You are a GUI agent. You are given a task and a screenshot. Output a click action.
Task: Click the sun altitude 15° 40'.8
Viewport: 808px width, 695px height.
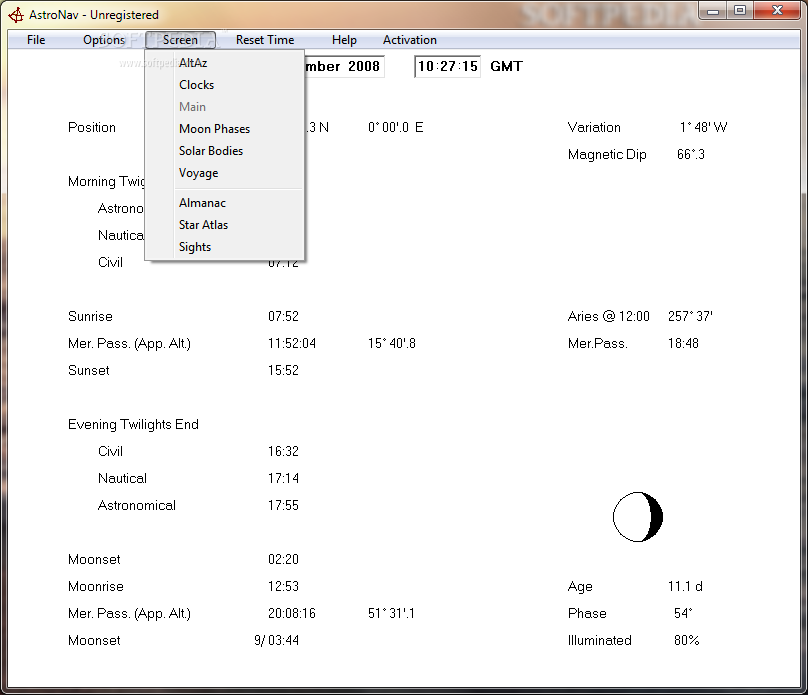[392, 344]
